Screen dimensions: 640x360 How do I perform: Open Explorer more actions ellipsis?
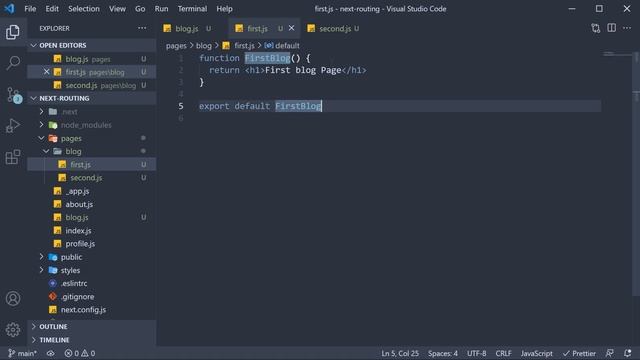[142, 28]
